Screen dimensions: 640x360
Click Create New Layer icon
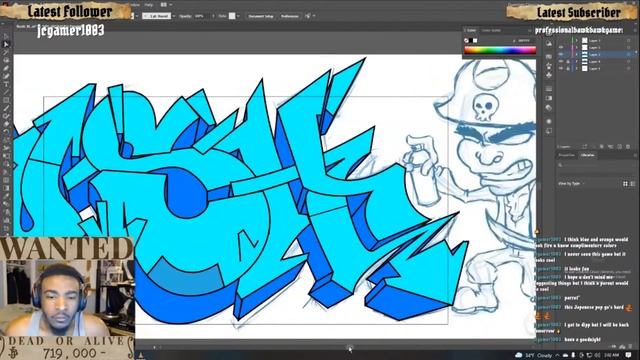[x=619, y=147]
